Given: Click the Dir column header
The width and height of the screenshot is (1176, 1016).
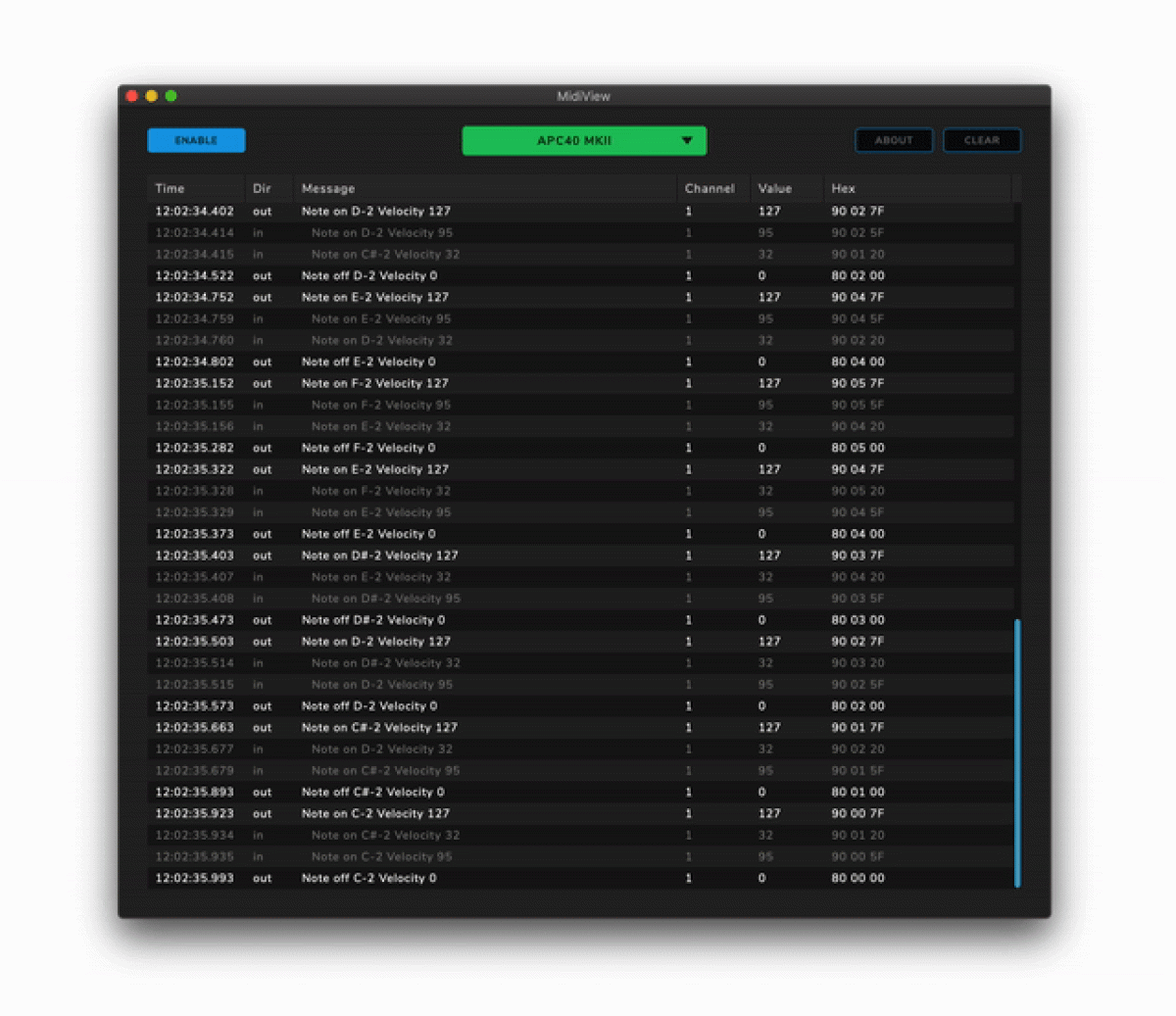Looking at the screenshot, I should pos(262,188).
